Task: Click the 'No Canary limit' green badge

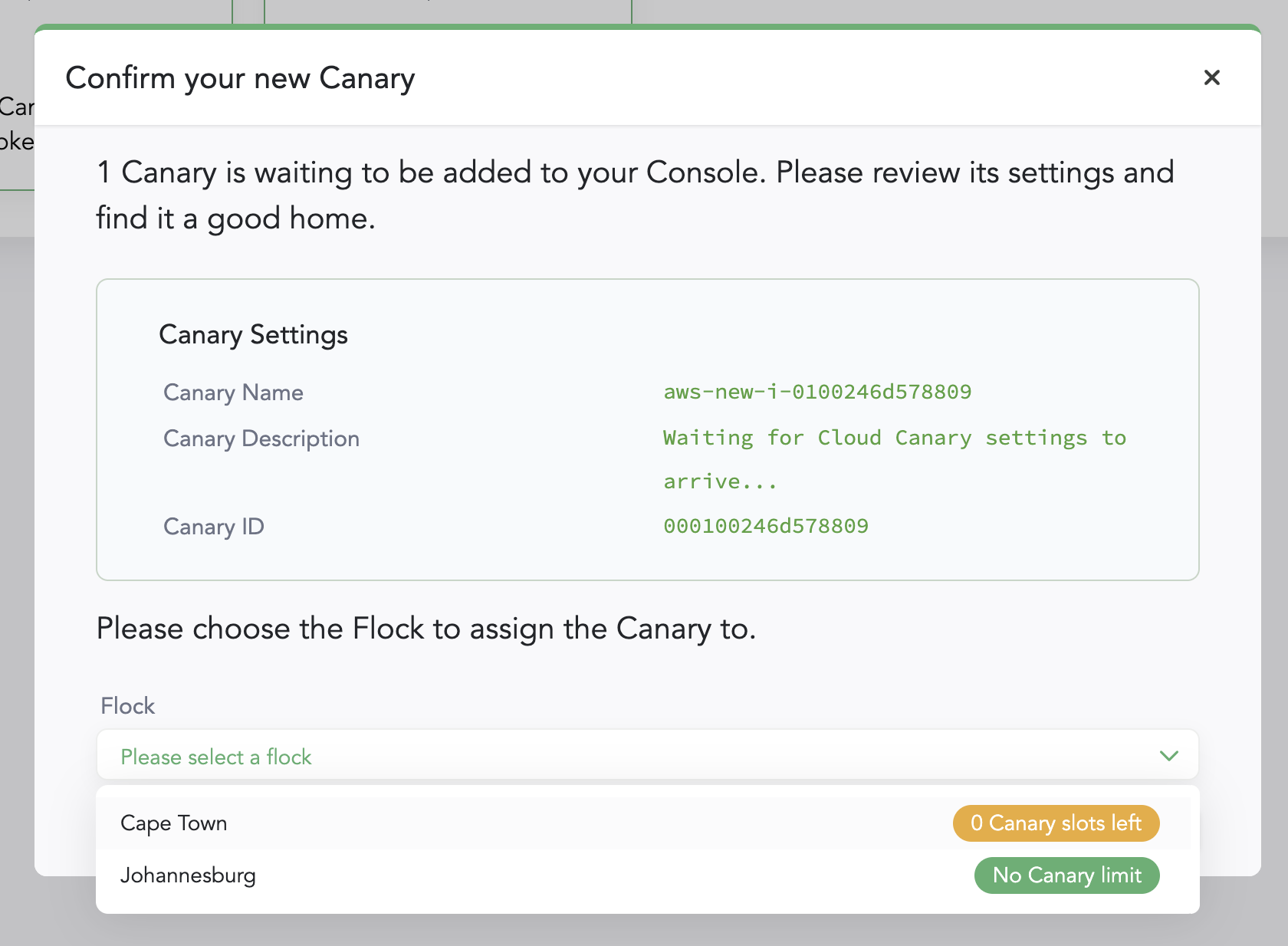Action: coord(1066,875)
